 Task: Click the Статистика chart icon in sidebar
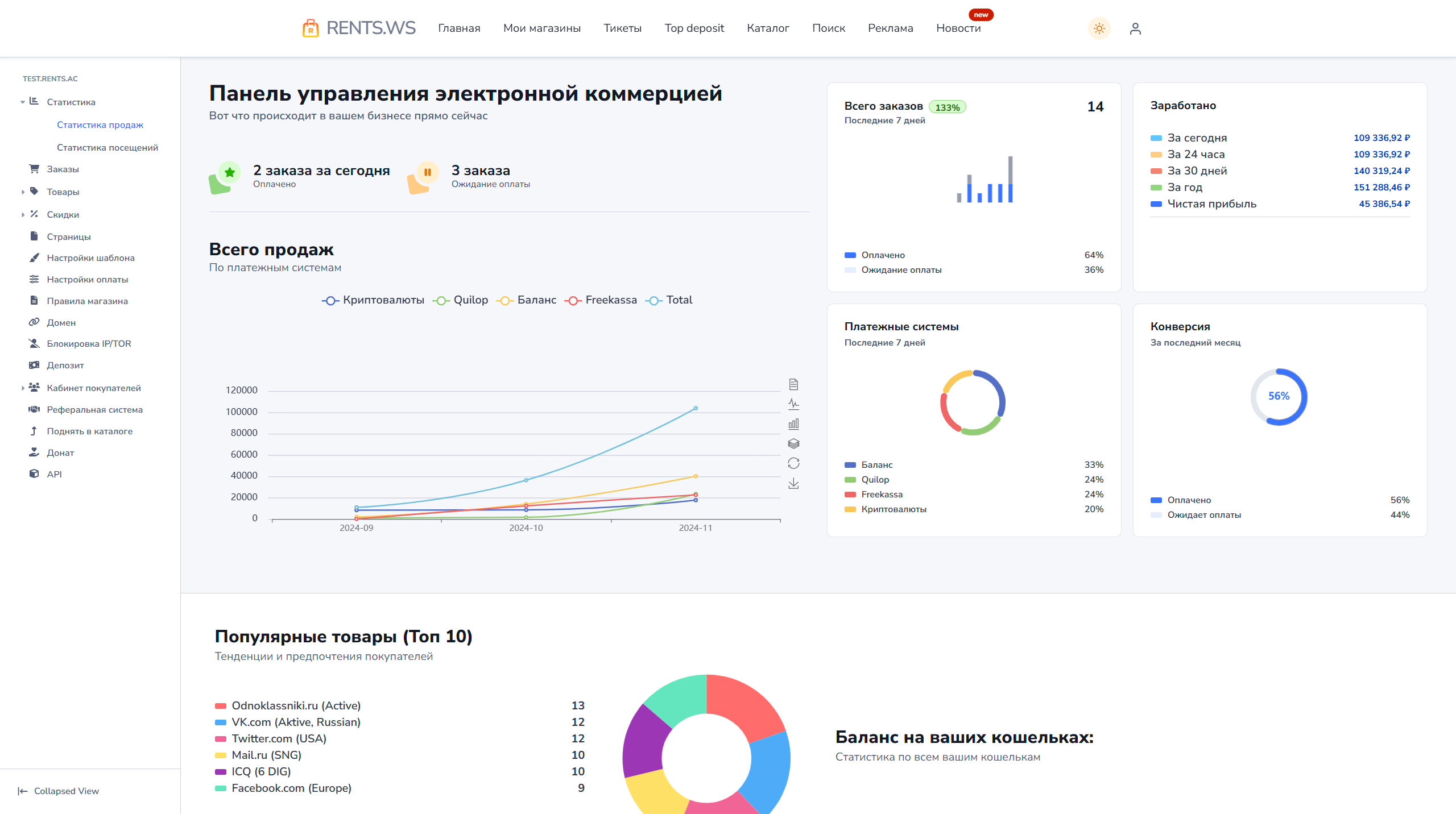click(x=34, y=101)
